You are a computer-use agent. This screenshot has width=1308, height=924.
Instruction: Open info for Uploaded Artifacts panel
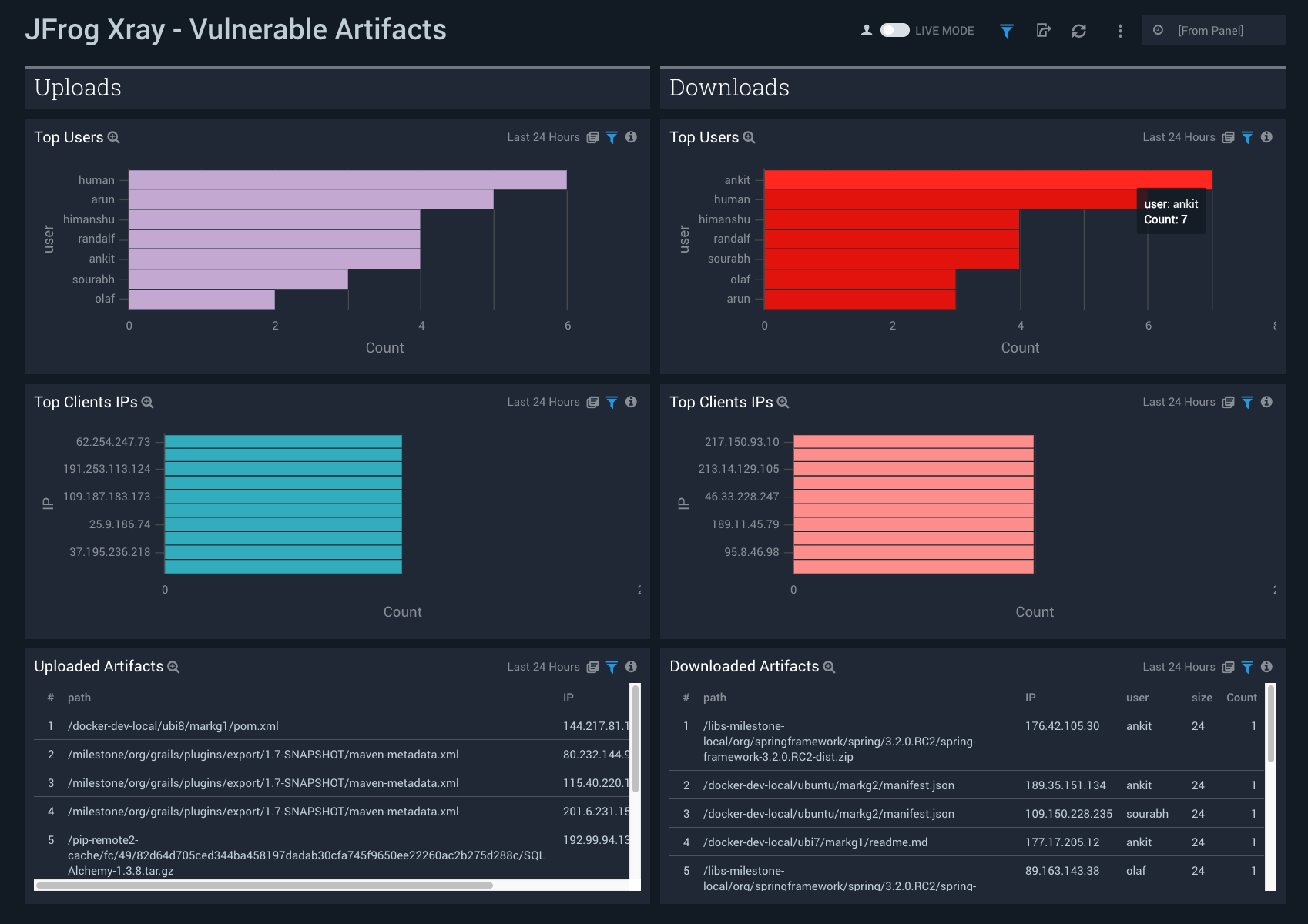(631, 667)
